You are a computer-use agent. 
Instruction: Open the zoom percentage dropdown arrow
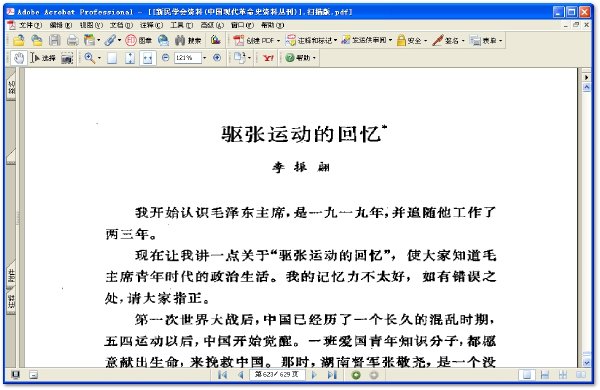click(205, 58)
